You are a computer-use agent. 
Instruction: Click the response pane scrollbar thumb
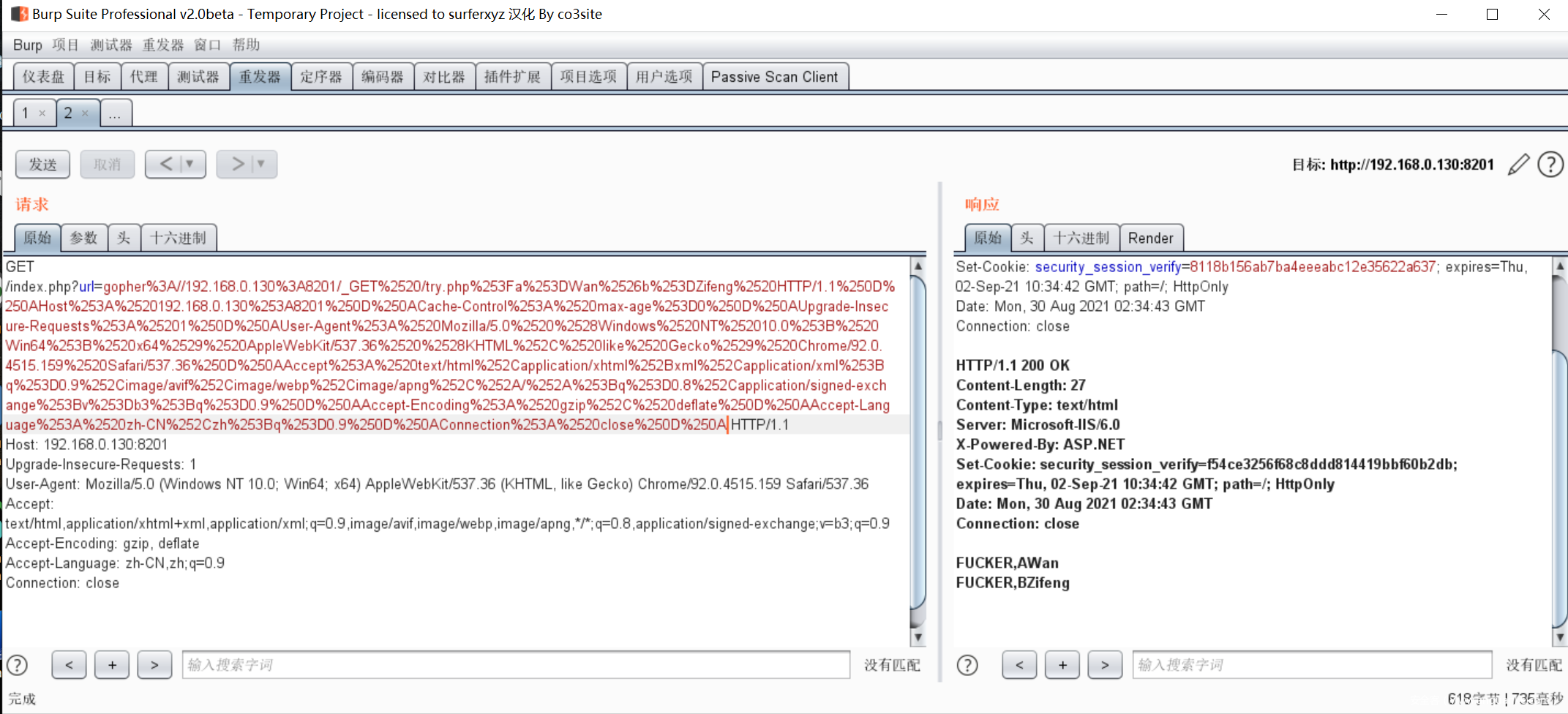pos(1560,488)
